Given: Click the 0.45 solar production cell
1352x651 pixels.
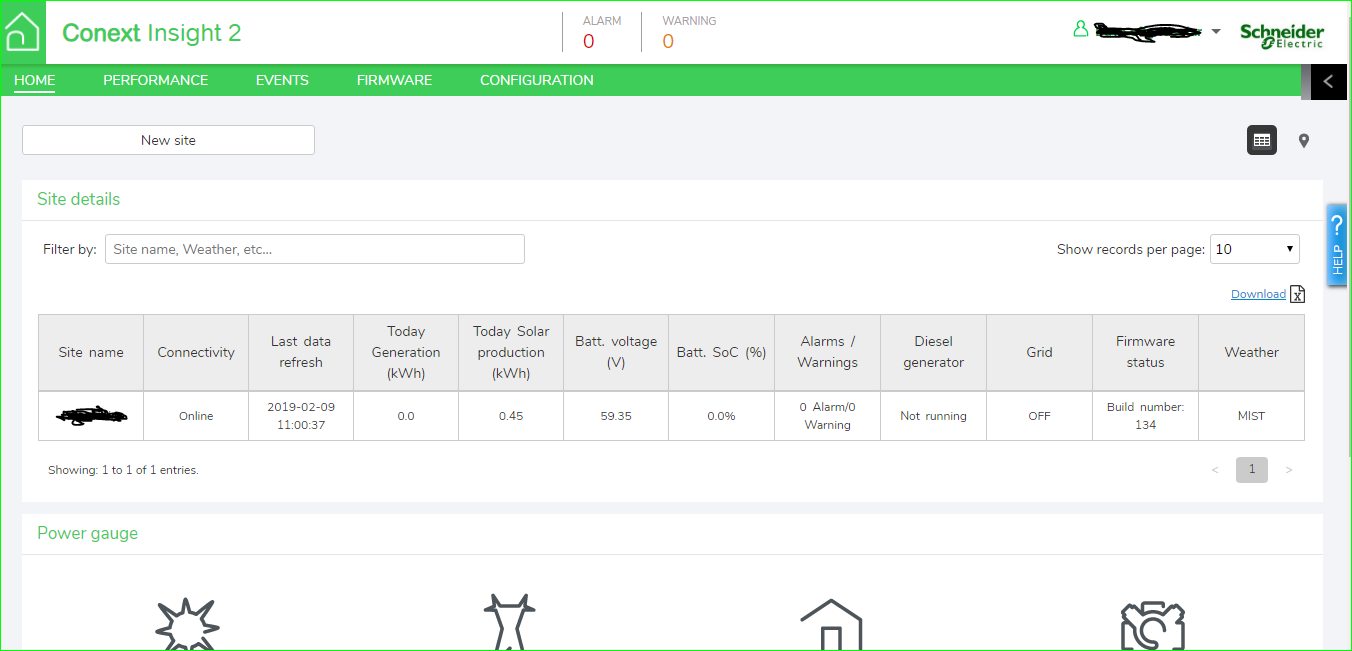Looking at the screenshot, I should (511, 416).
